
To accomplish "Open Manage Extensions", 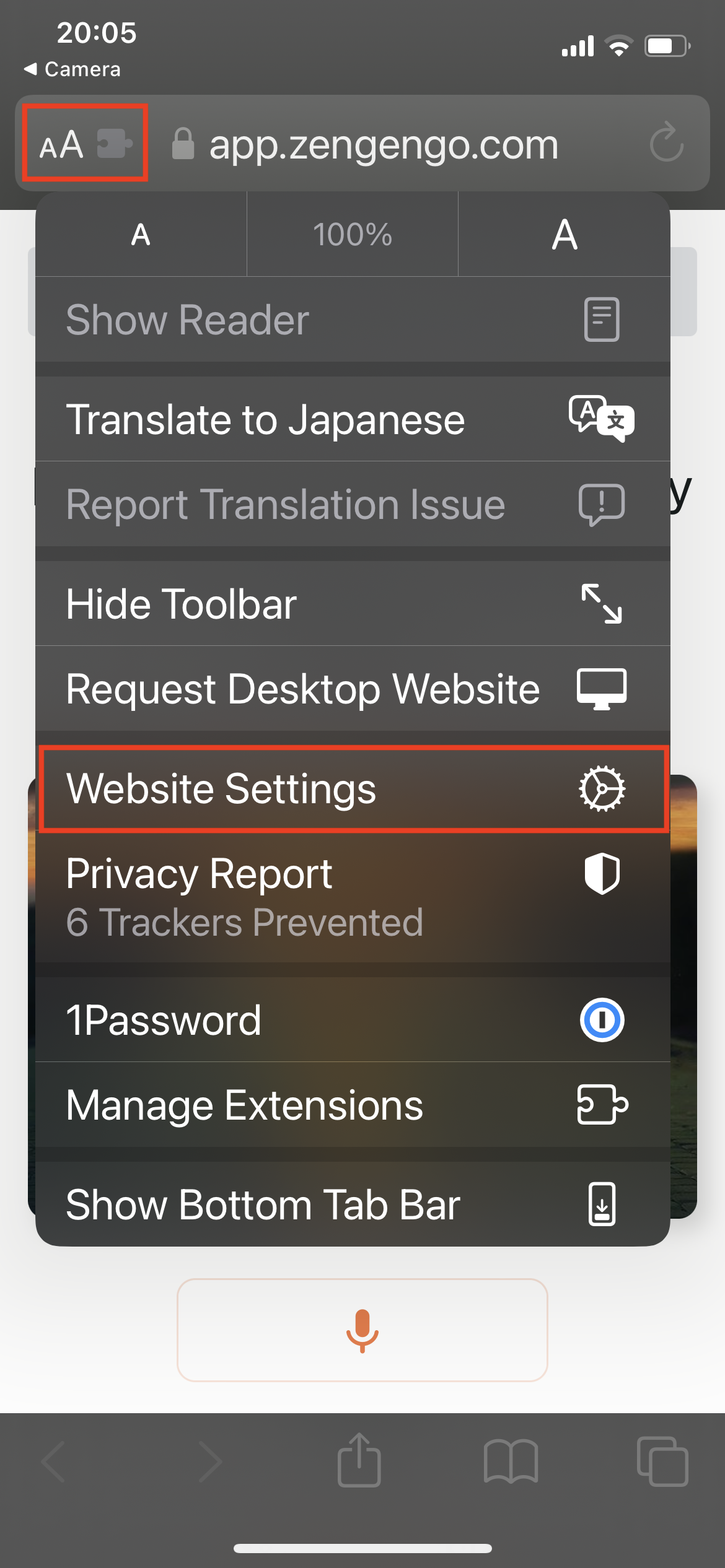I will point(353,1105).
